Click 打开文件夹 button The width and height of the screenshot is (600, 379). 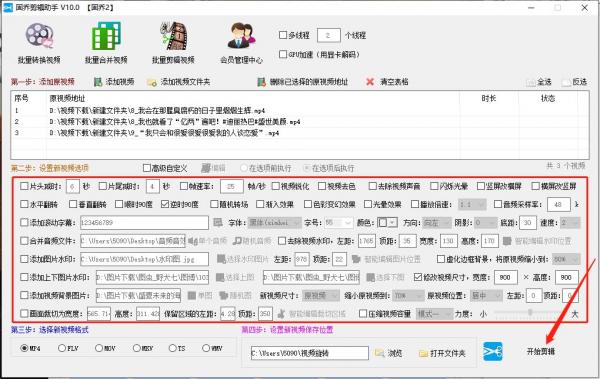[x=443, y=353]
